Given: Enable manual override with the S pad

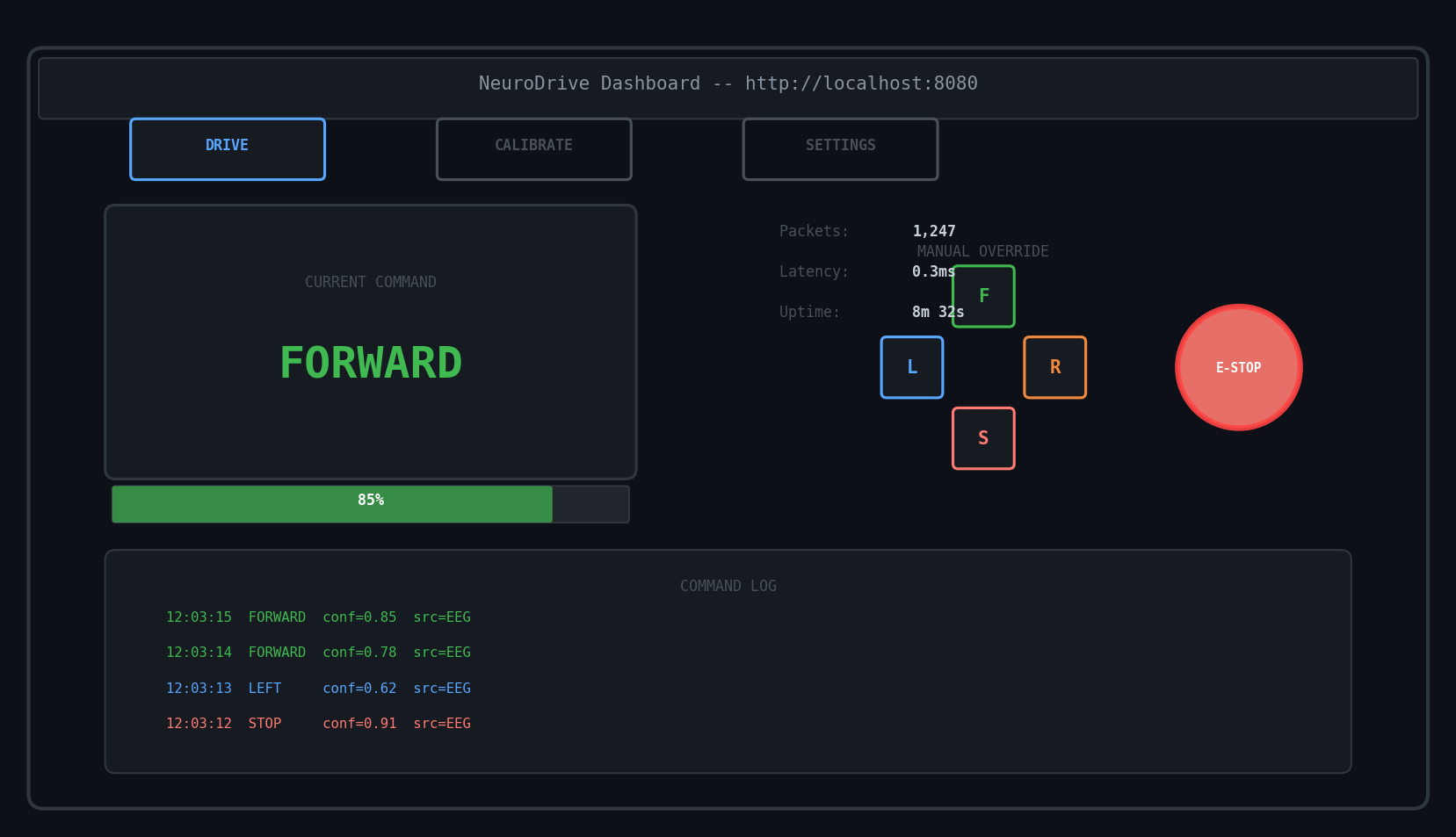Looking at the screenshot, I should tap(982, 437).
